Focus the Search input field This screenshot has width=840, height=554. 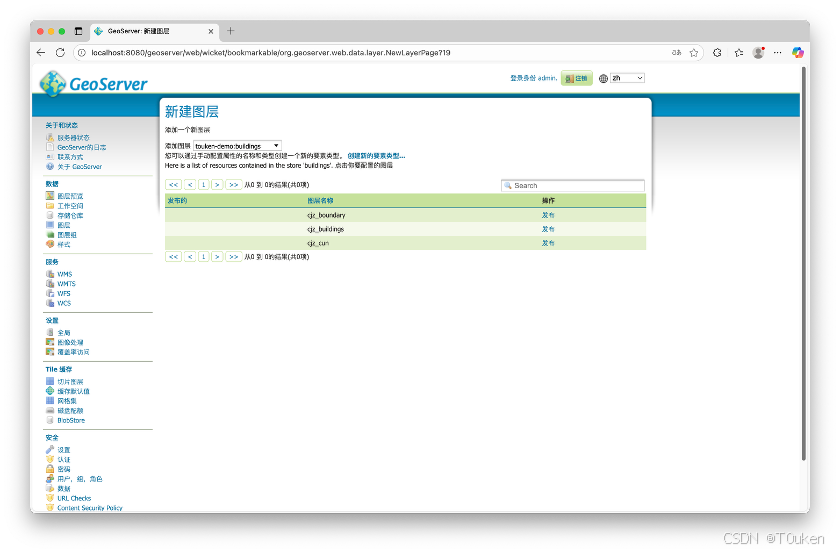[573, 185]
